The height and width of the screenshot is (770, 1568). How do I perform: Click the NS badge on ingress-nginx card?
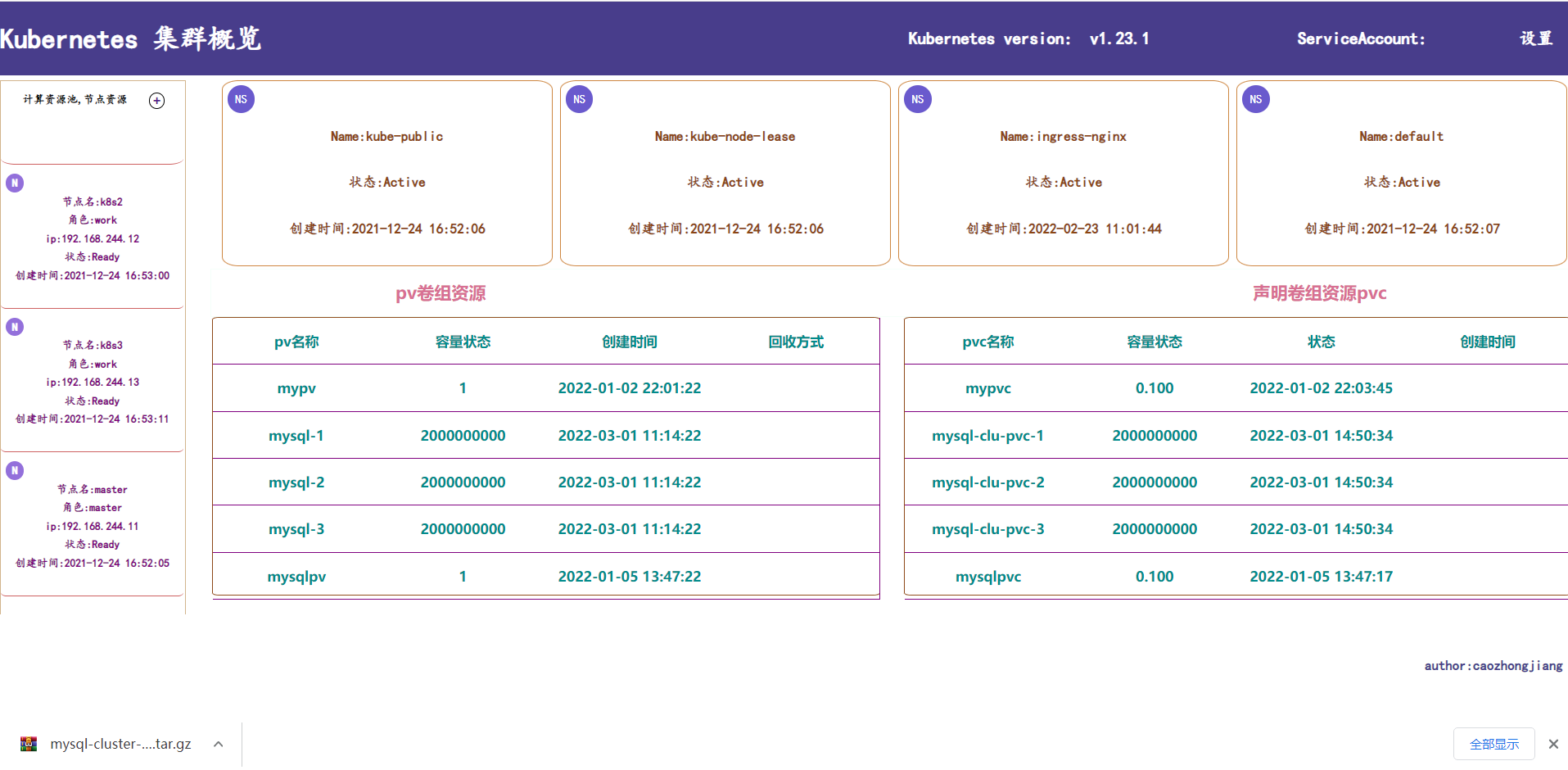917,99
